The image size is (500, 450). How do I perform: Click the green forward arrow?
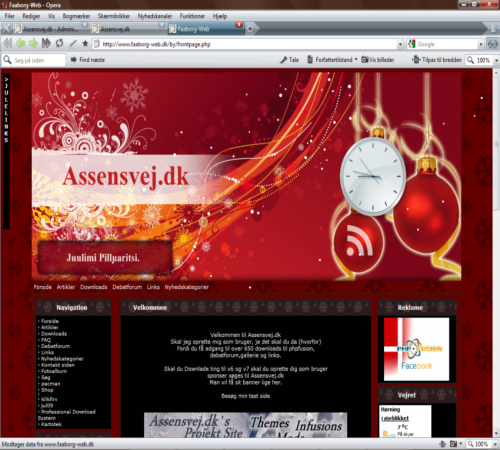pos(33,43)
